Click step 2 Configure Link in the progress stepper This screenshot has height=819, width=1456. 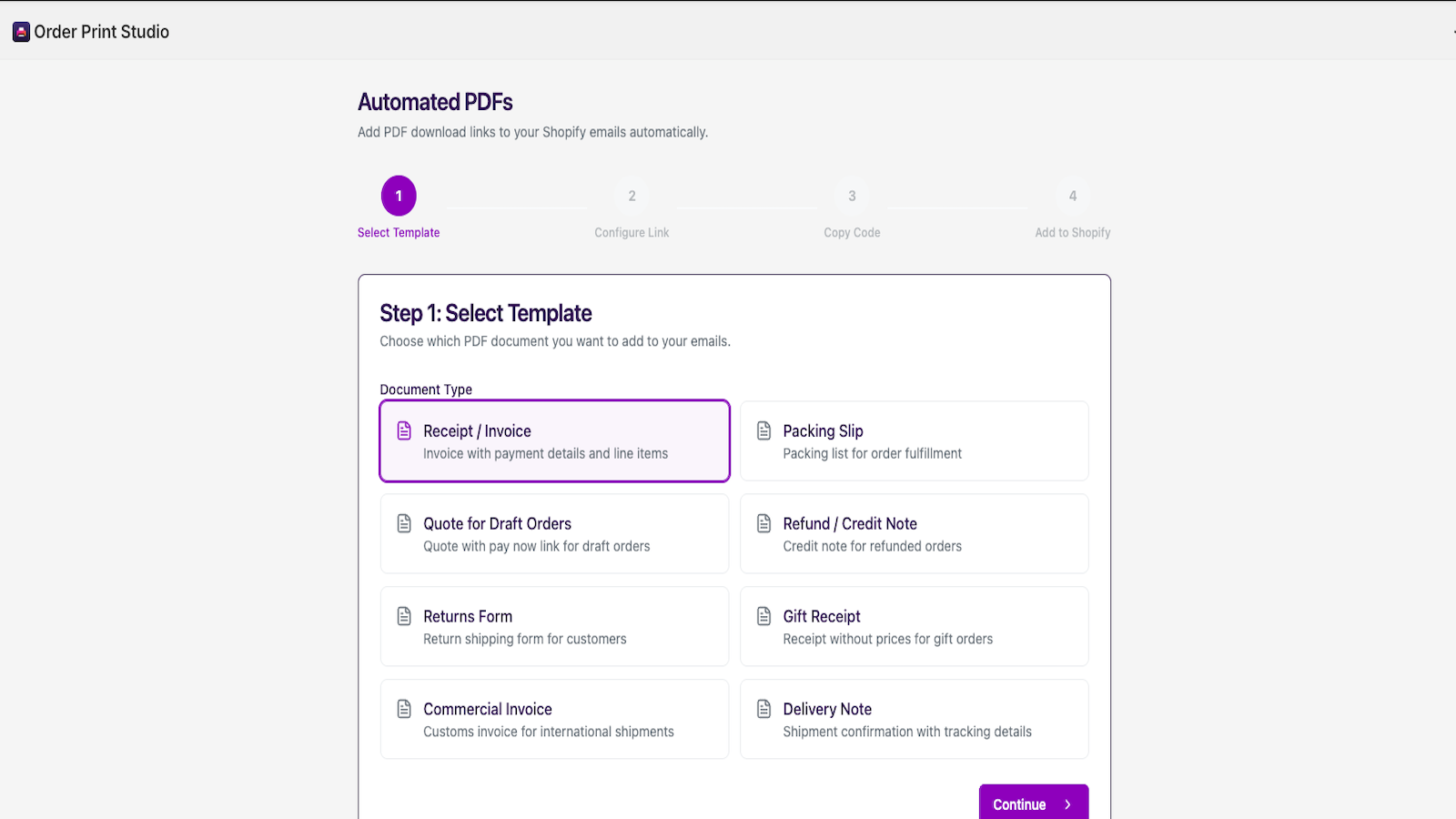(632, 195)
